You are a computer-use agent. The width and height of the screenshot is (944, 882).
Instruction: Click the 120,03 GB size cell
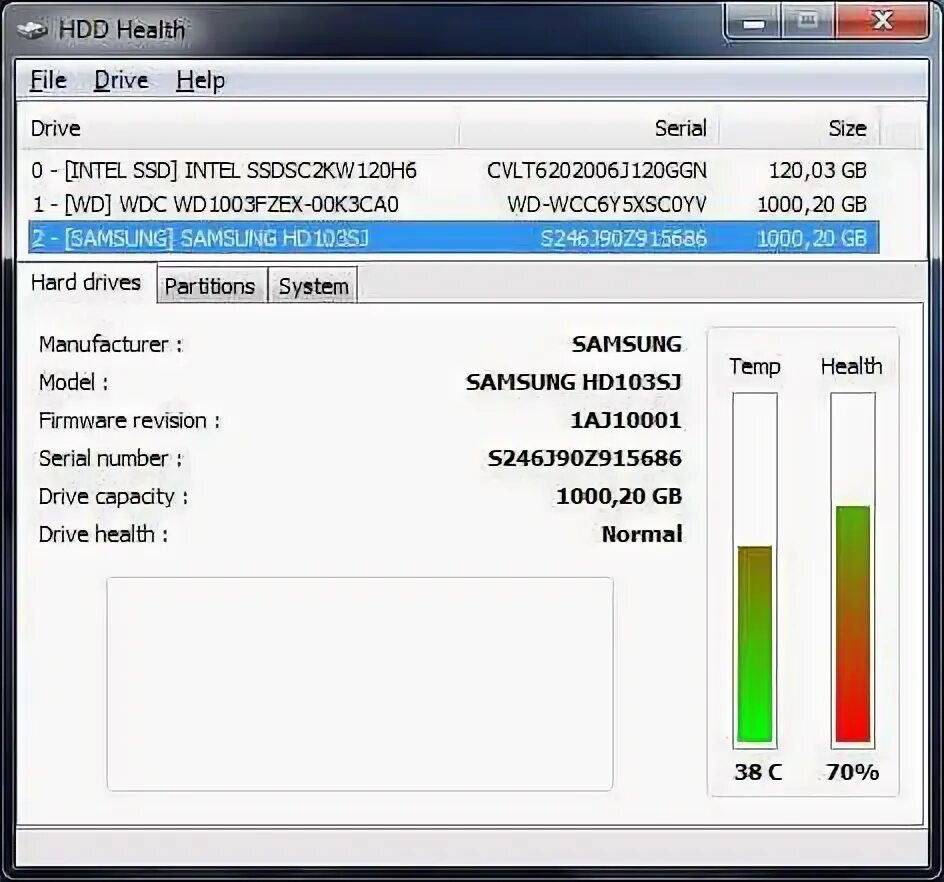(x=818, y=170)
